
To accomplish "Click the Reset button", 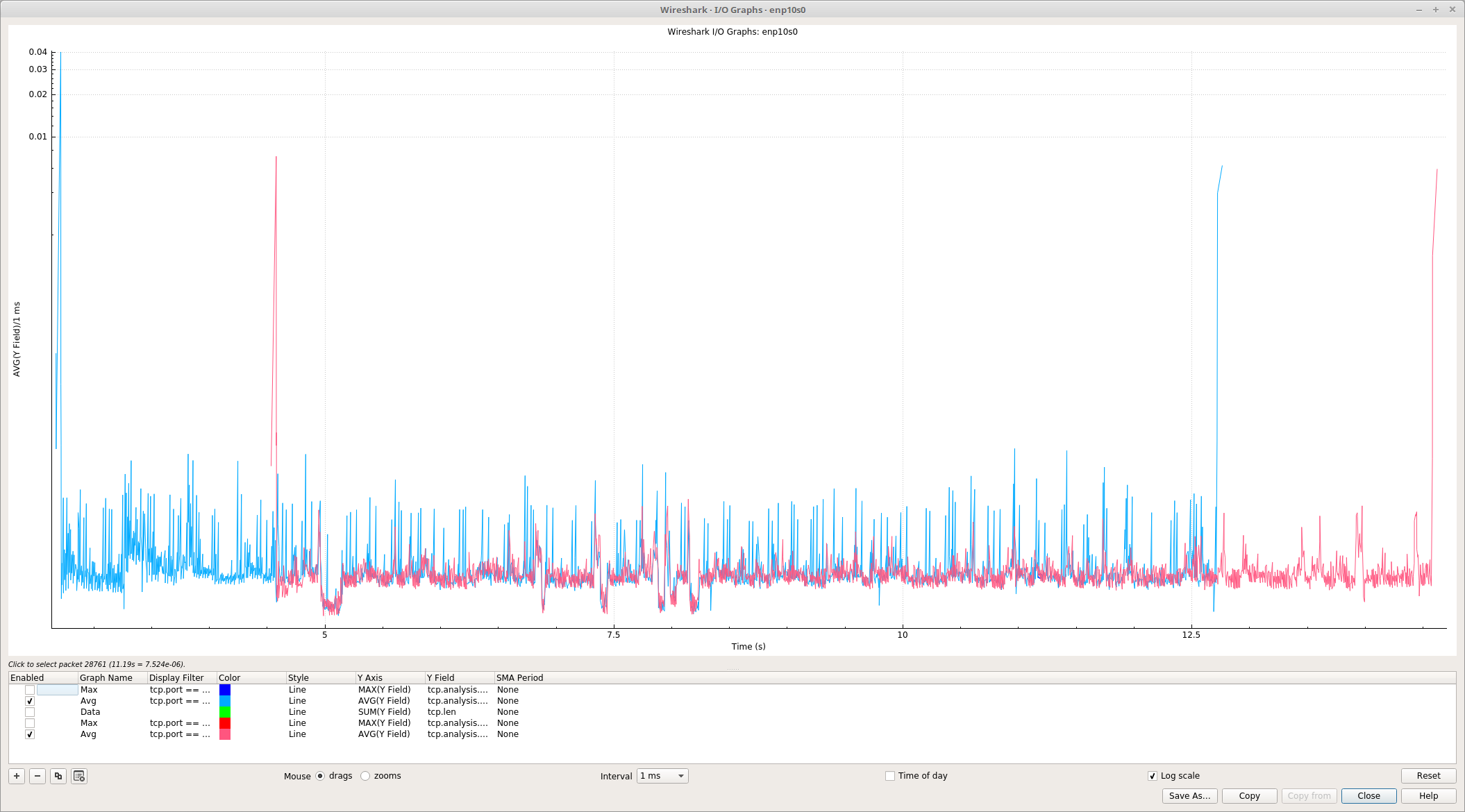I will (1428, 776).
